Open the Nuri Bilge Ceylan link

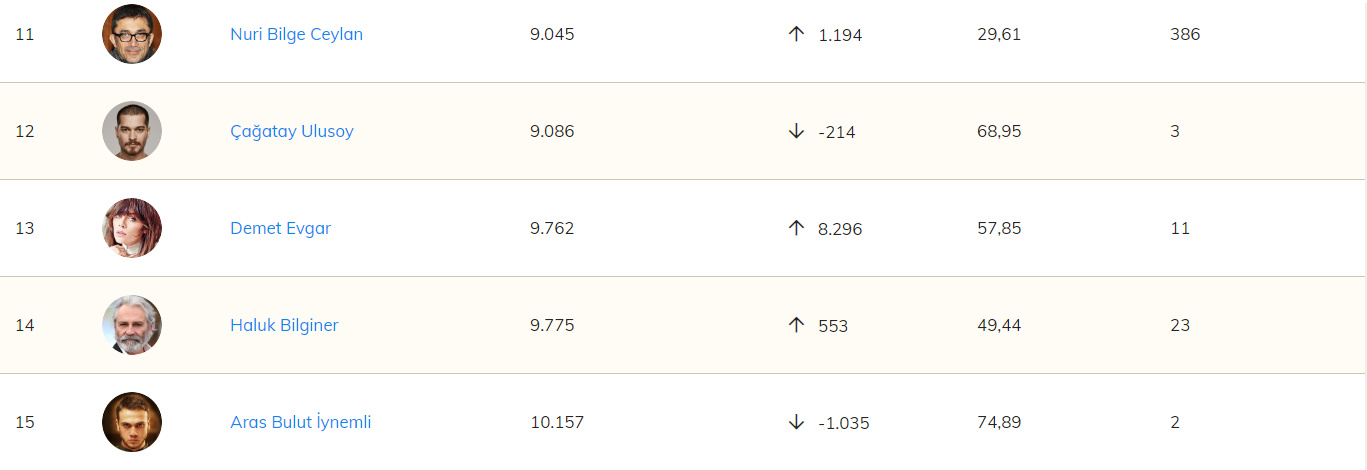tap(296, 34)
